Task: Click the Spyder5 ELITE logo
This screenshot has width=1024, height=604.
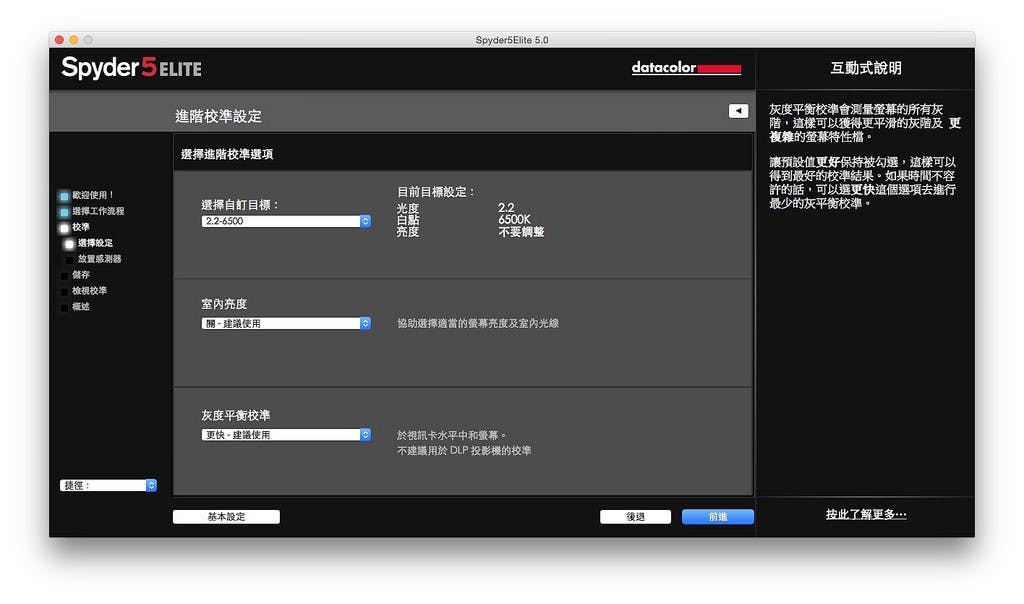Action: point(131,67)
